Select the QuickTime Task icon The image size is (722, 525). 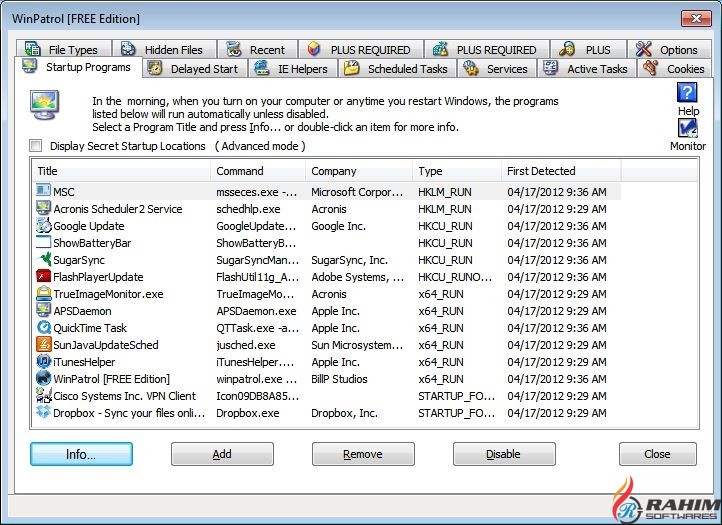(43, 328)
